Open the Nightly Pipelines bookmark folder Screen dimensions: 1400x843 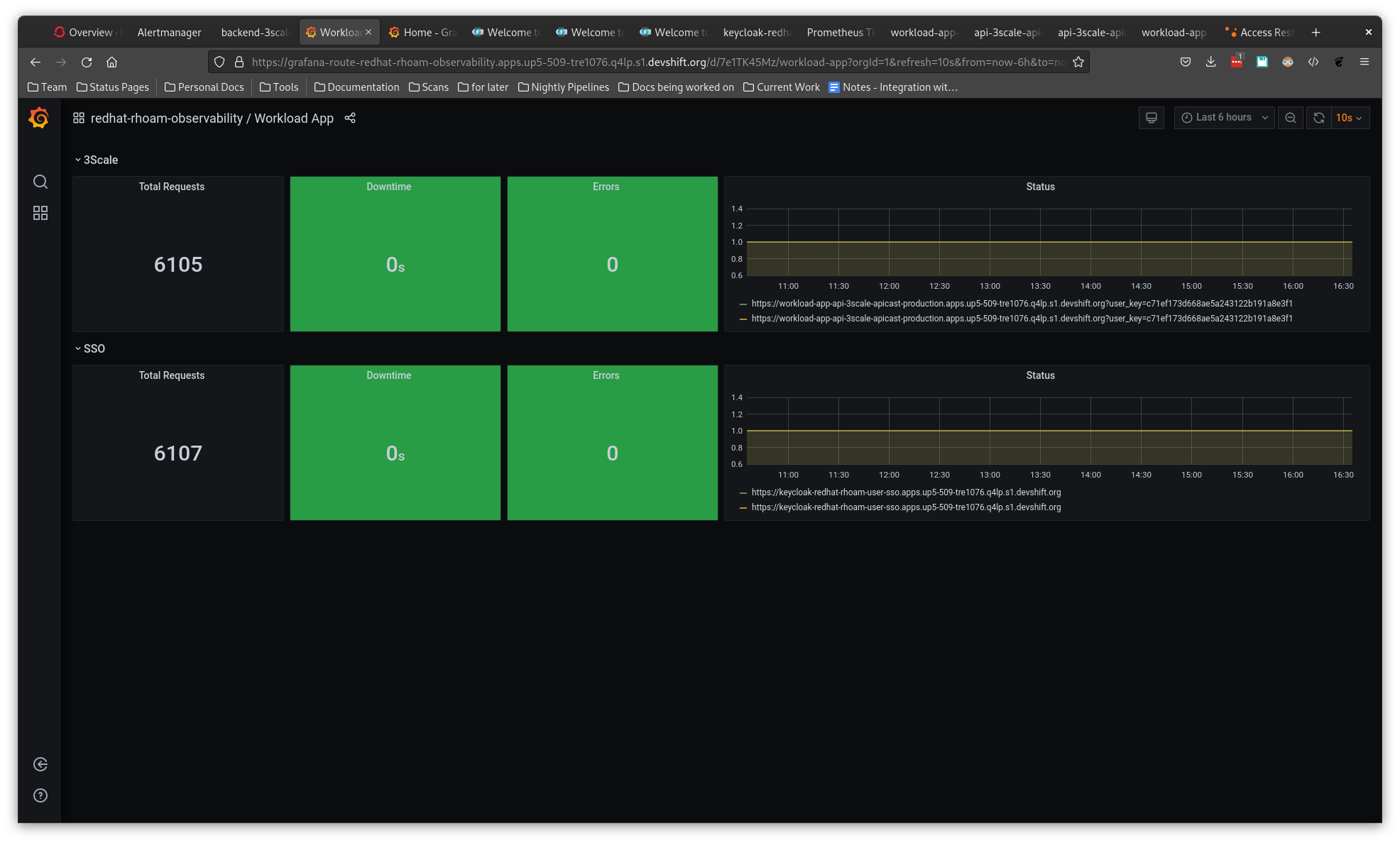pyautogui.click(x=564, y=87)
